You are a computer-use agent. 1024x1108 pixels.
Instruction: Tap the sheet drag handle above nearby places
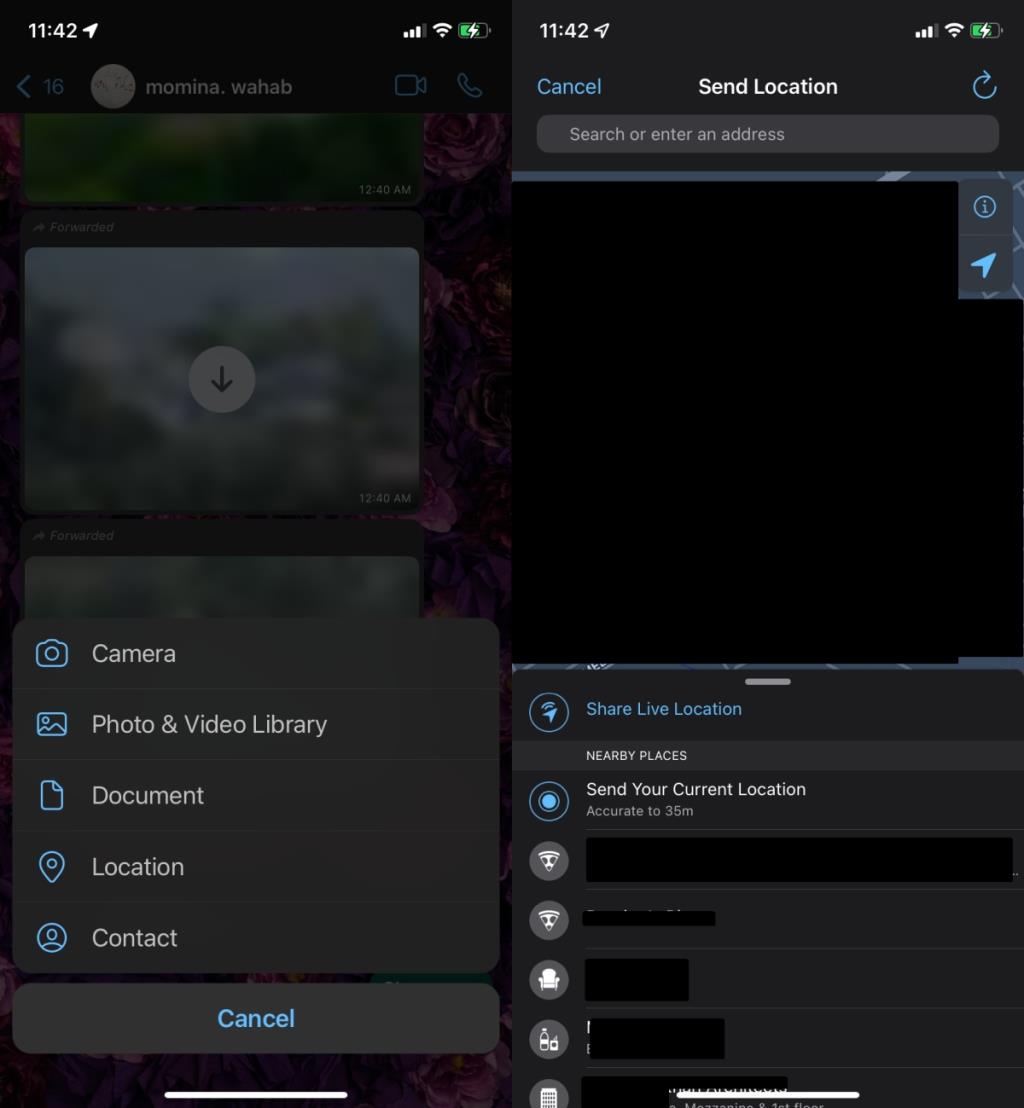tap(768, 681)
